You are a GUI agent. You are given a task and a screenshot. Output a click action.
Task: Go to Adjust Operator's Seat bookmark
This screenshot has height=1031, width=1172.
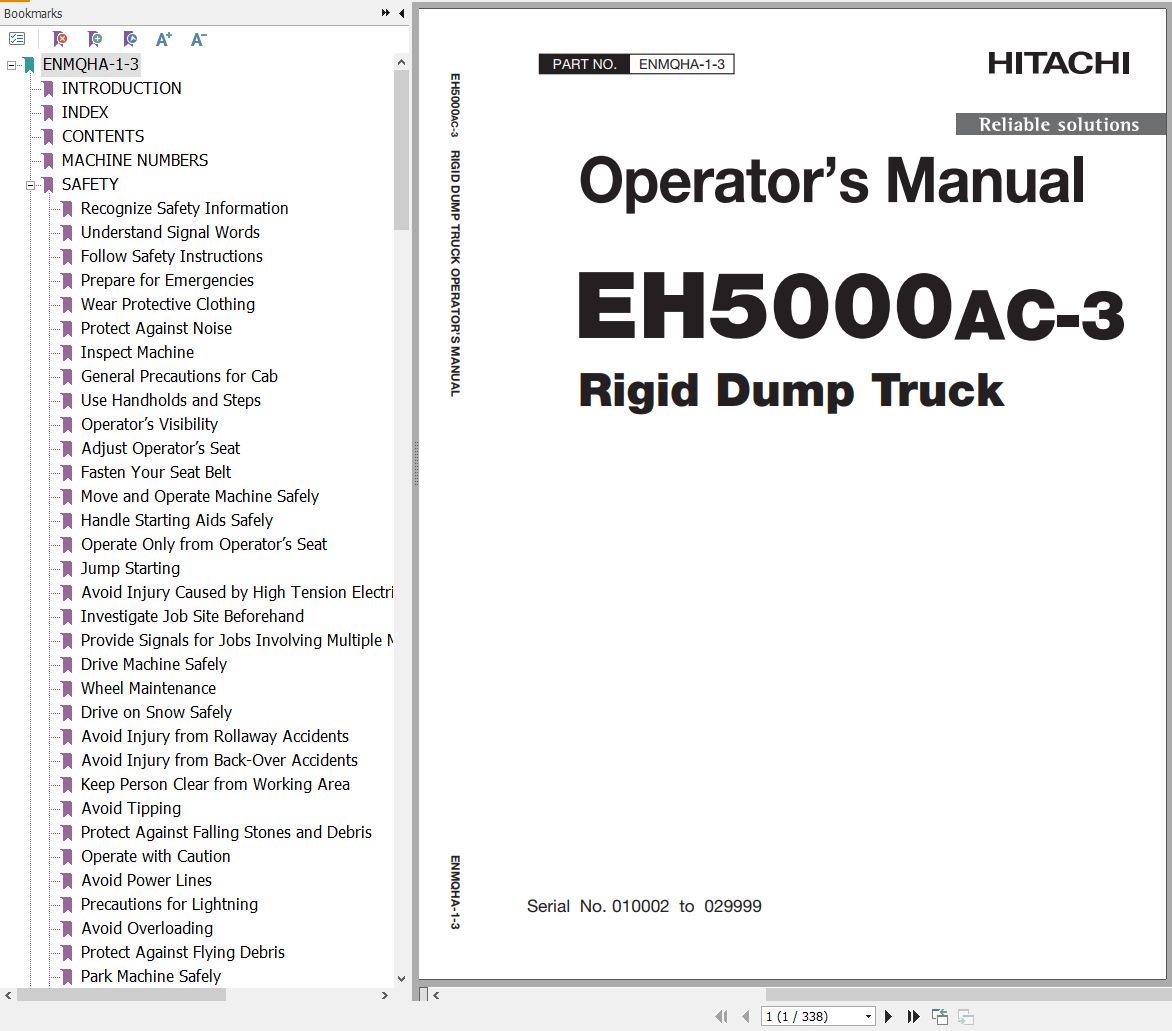pyautogui.click(x=160, y=448)
